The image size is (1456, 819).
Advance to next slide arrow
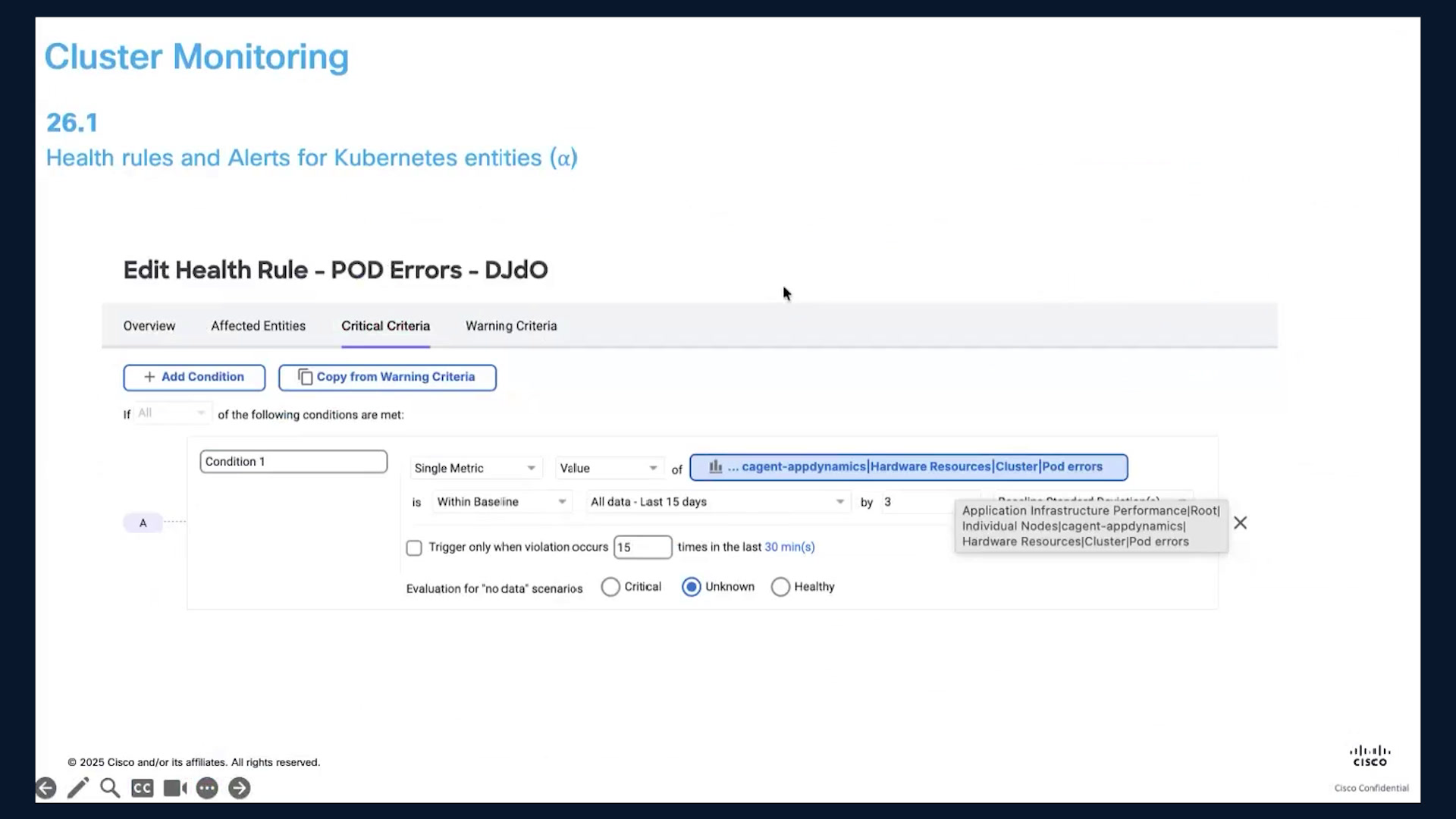[239, 789]
